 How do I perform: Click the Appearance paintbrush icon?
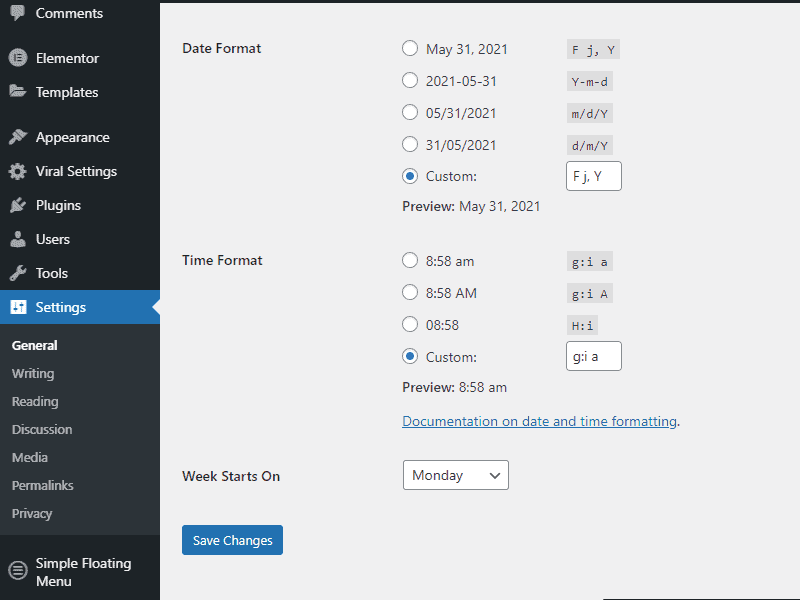pos(18,137)
